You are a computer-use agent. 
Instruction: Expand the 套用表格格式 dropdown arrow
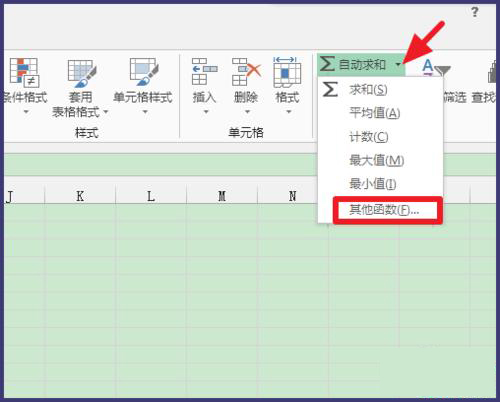click(106, 112)
